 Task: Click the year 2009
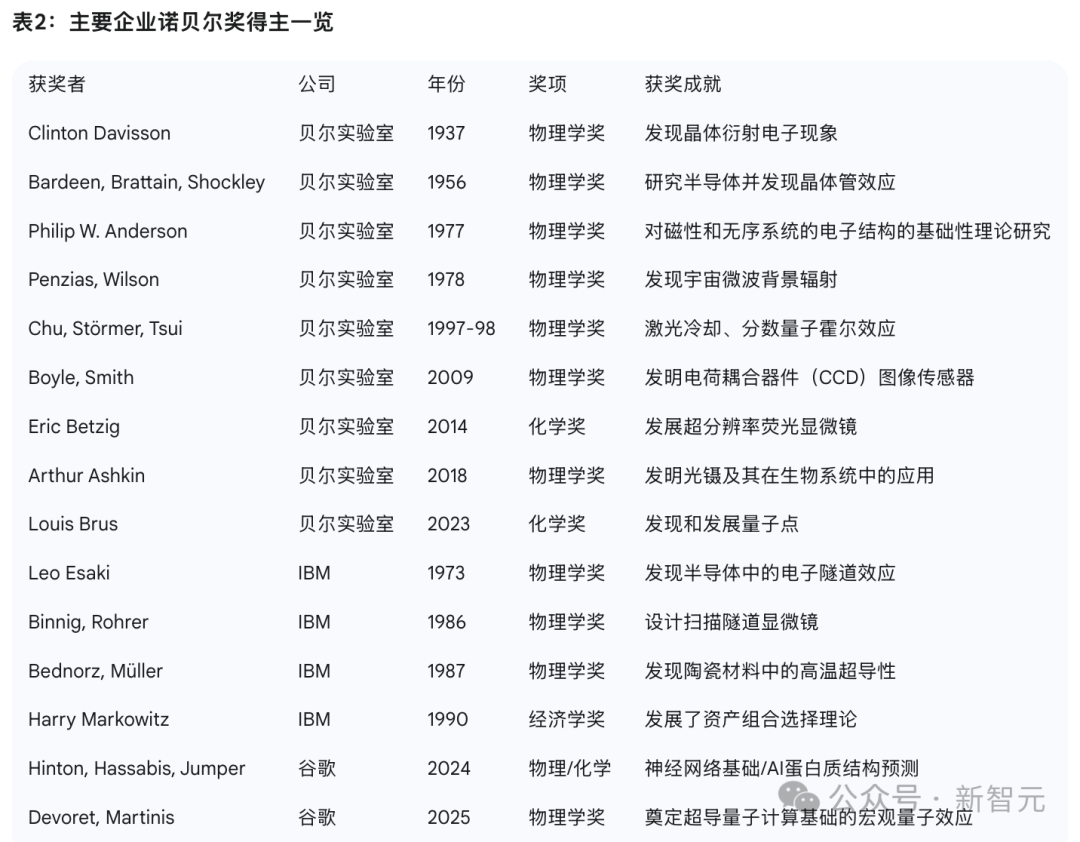[450, 378]
